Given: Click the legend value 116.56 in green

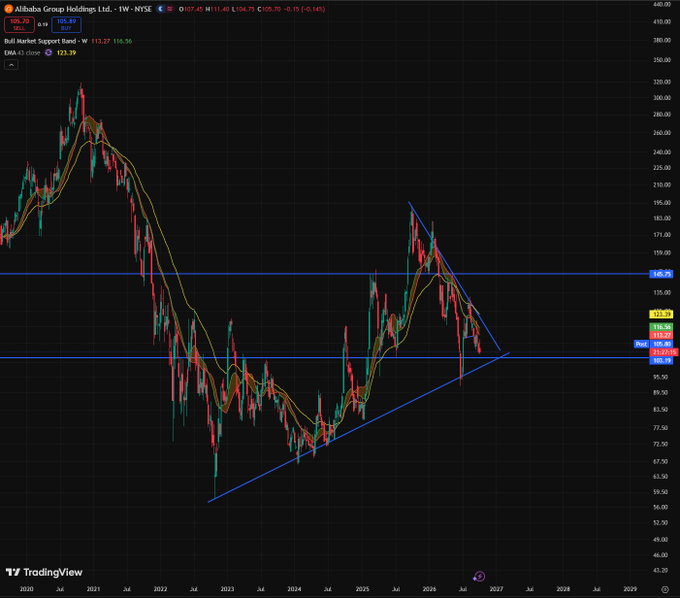Looking at the screenshot, I should (x=123, y=41).
